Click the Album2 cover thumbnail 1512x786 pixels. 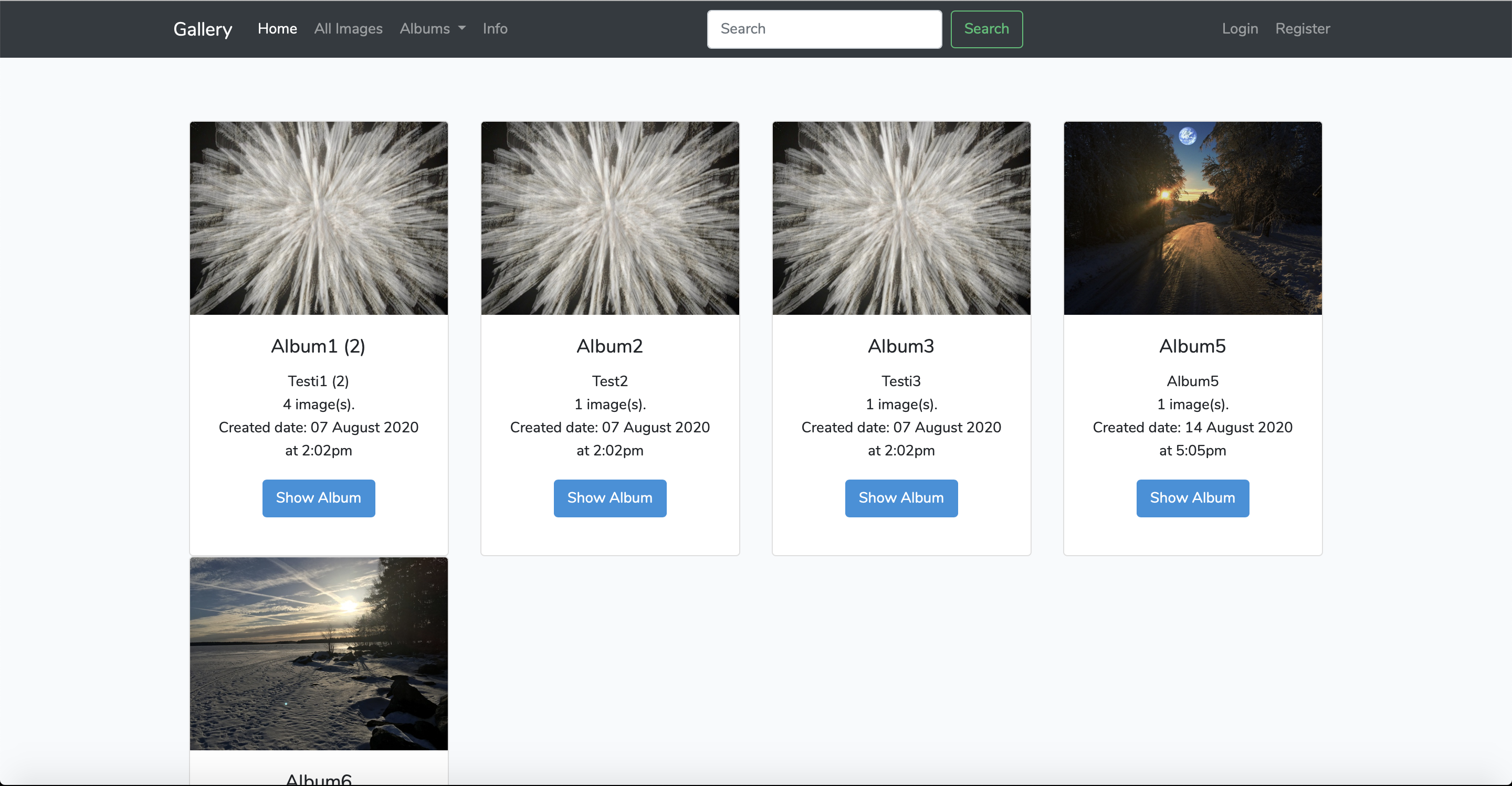(610, 218)
